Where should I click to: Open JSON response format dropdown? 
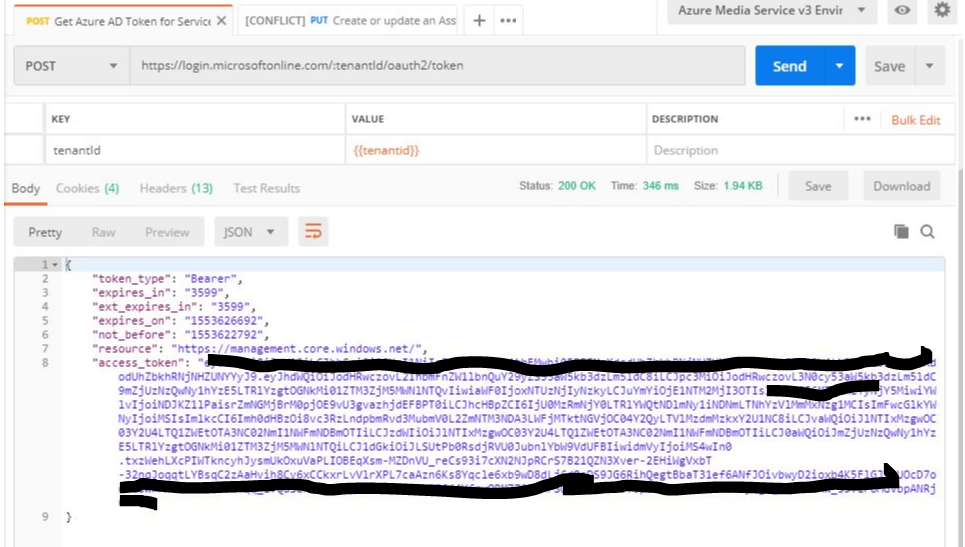pyautogui.click(x=250, y=232)
